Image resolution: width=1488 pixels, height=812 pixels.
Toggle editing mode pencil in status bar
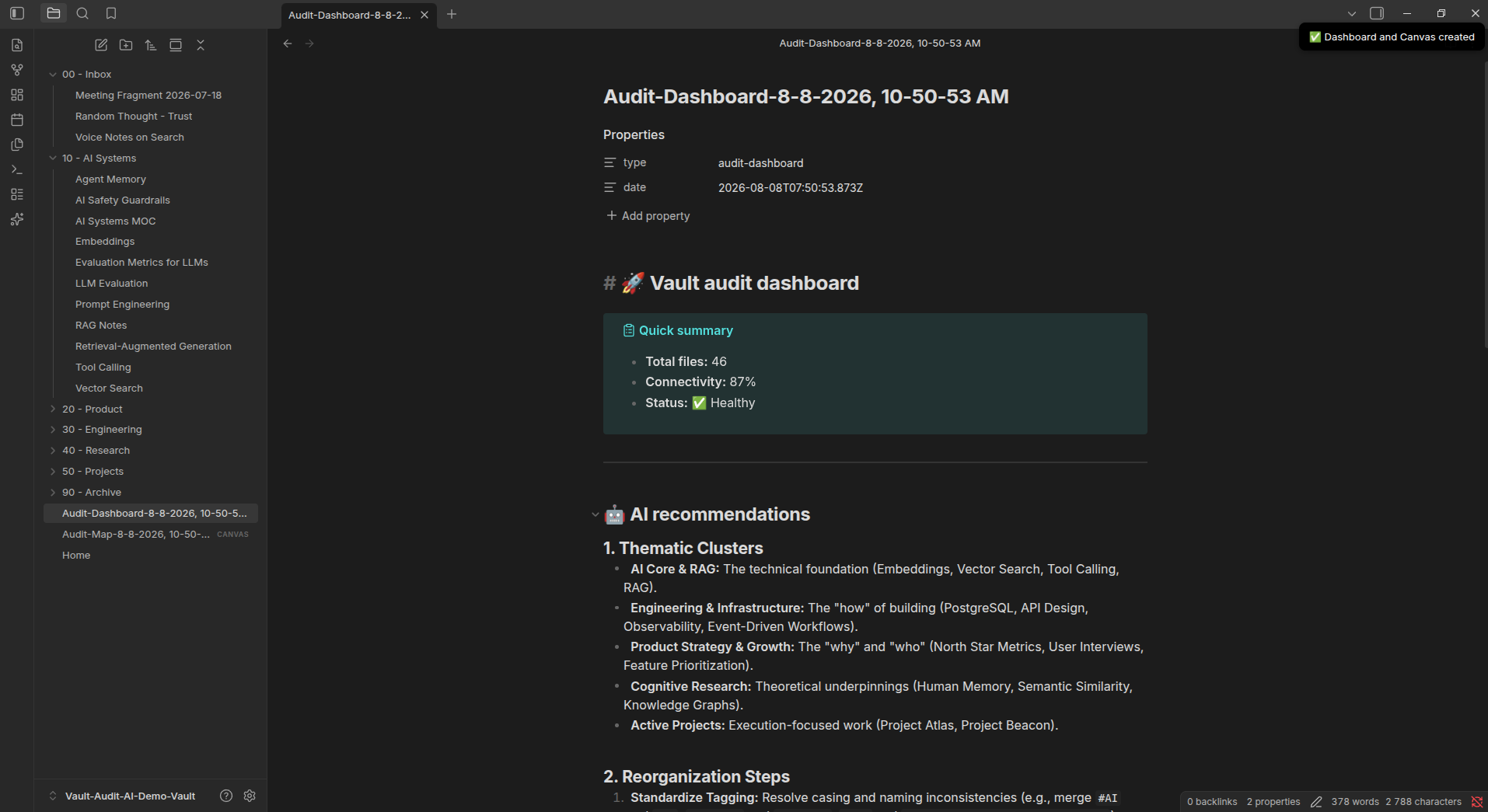(x=1316, y=802)
